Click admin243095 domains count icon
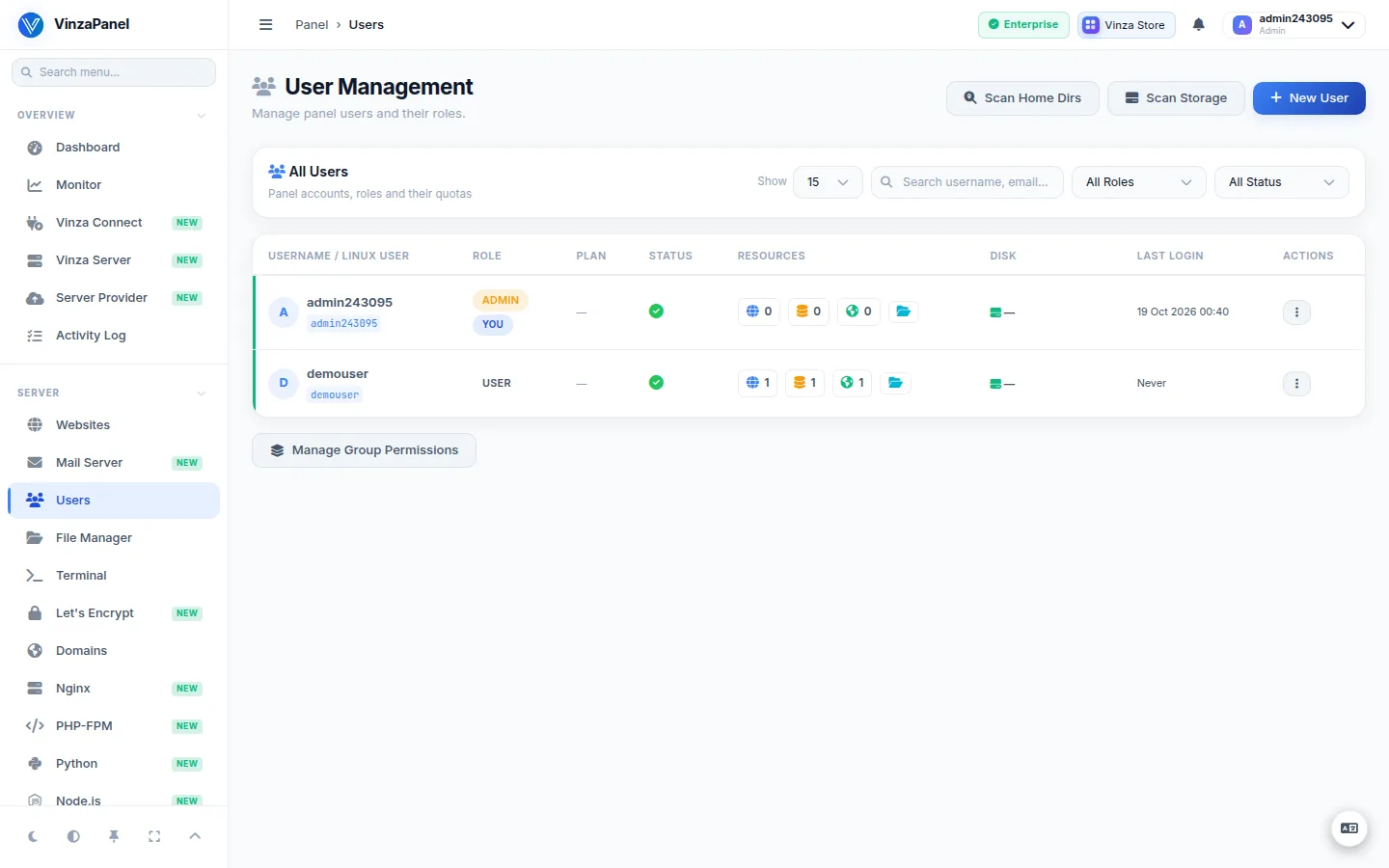This screenshot has width=1389, height=868. 858,312
